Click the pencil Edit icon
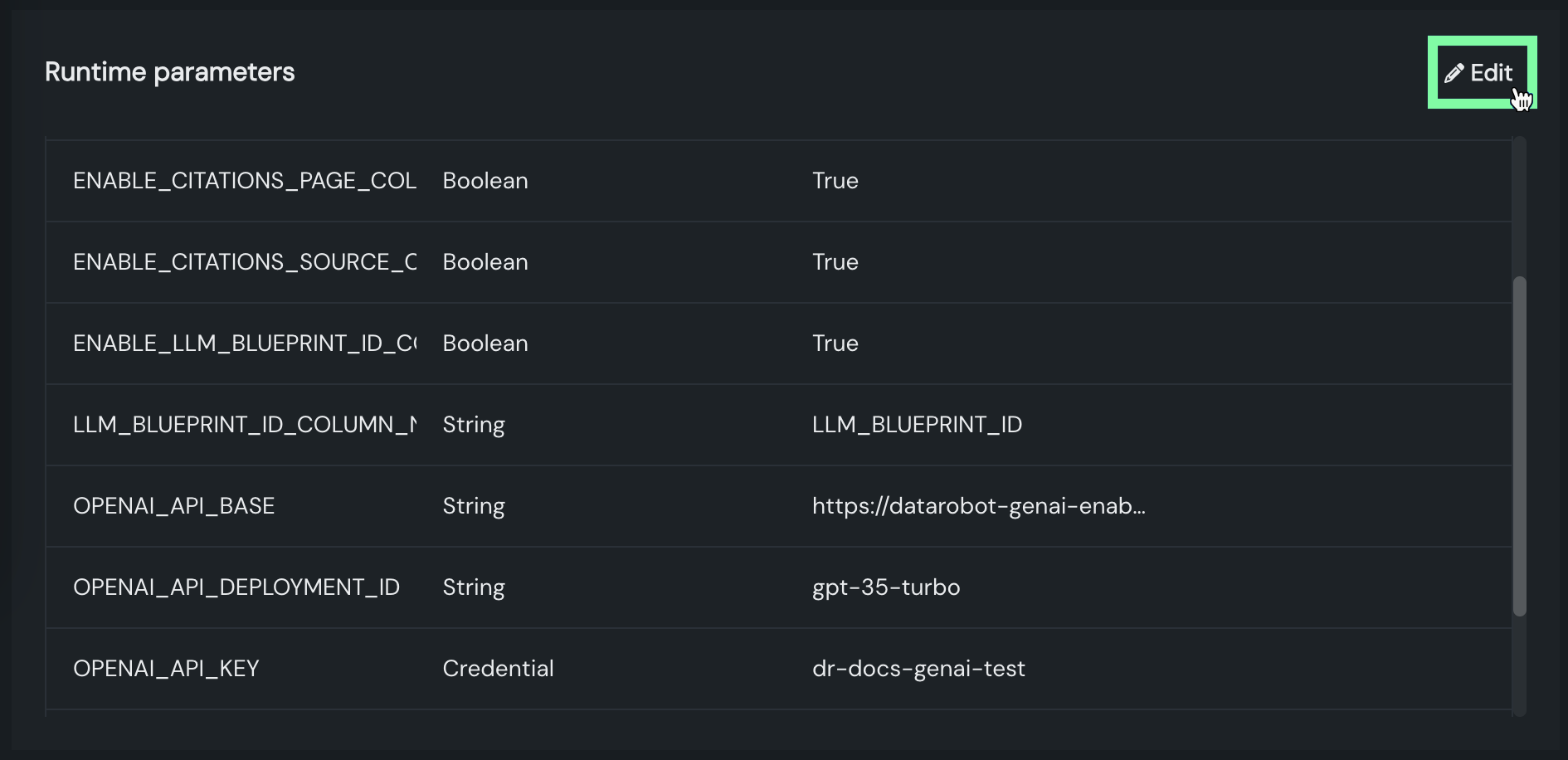This screenshot has width=1568, height=760. pyautogui.click(x=1454, y=73)
